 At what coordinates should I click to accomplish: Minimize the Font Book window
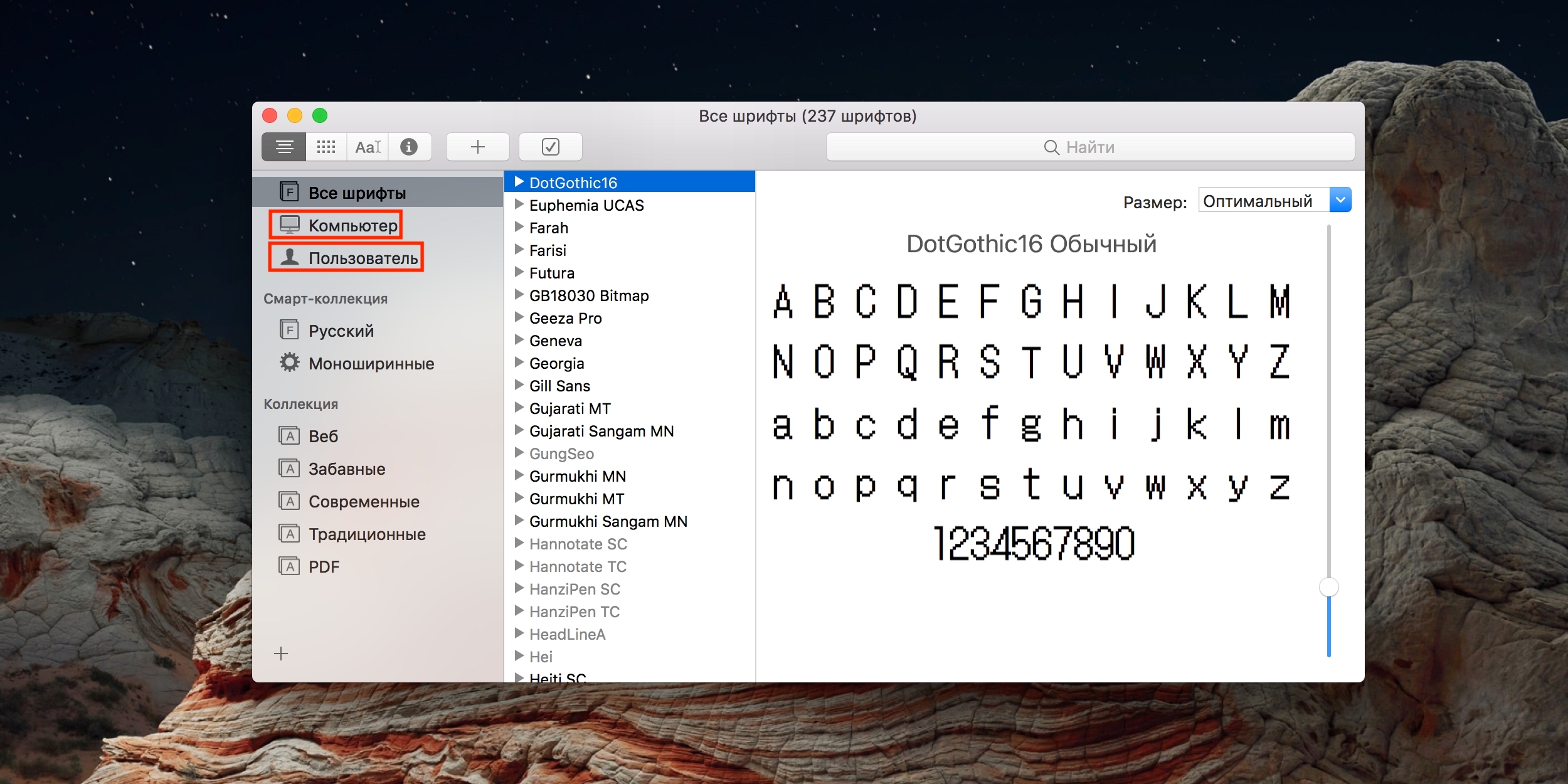coord(295,115)
